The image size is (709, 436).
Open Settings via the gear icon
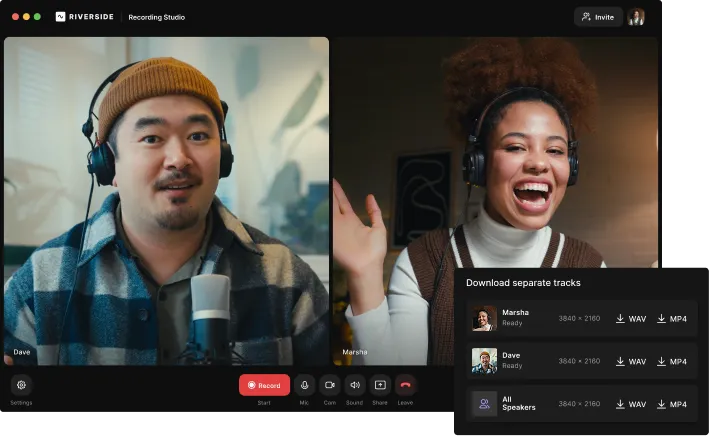pyautogui.click(x=21, y=385)
